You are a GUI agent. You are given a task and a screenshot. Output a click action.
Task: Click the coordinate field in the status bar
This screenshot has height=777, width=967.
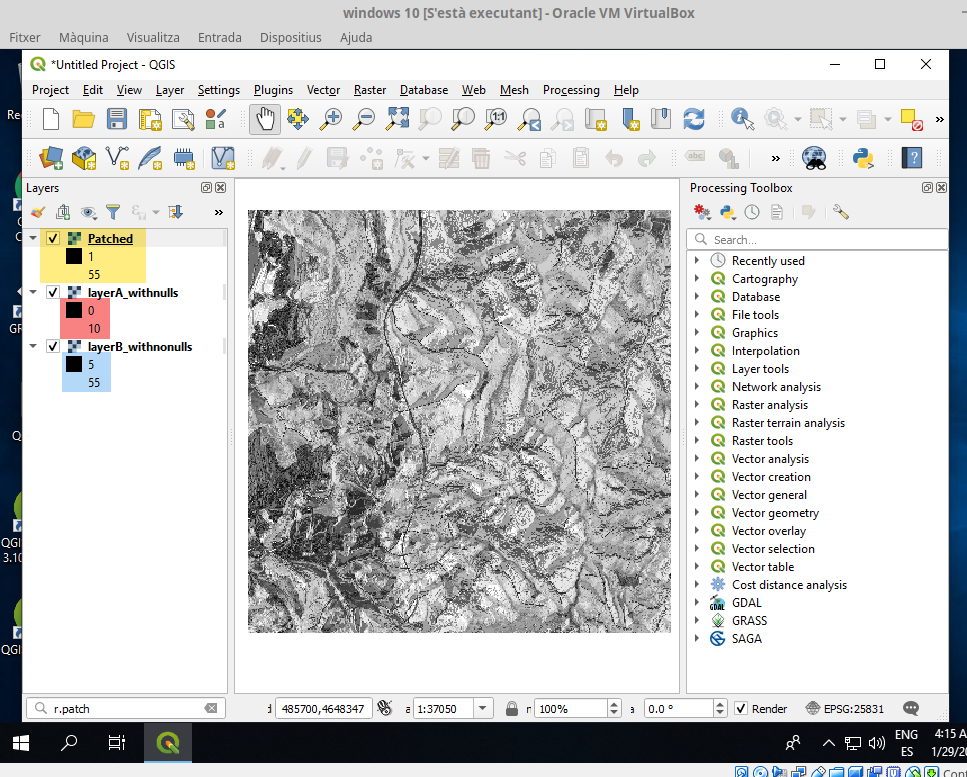point(323,708)
